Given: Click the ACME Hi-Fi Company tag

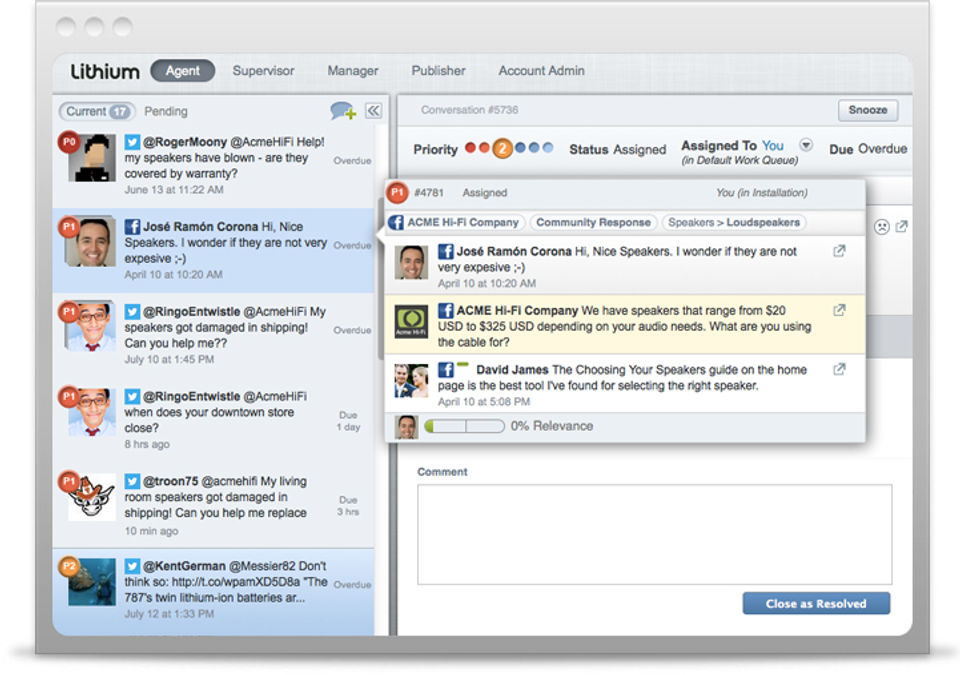Looking at the screenshot, I should [x=455, y=222].
